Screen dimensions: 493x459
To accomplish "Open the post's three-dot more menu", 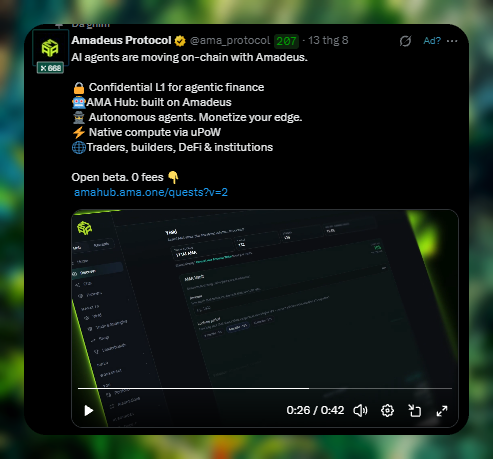I will [452, 41].
